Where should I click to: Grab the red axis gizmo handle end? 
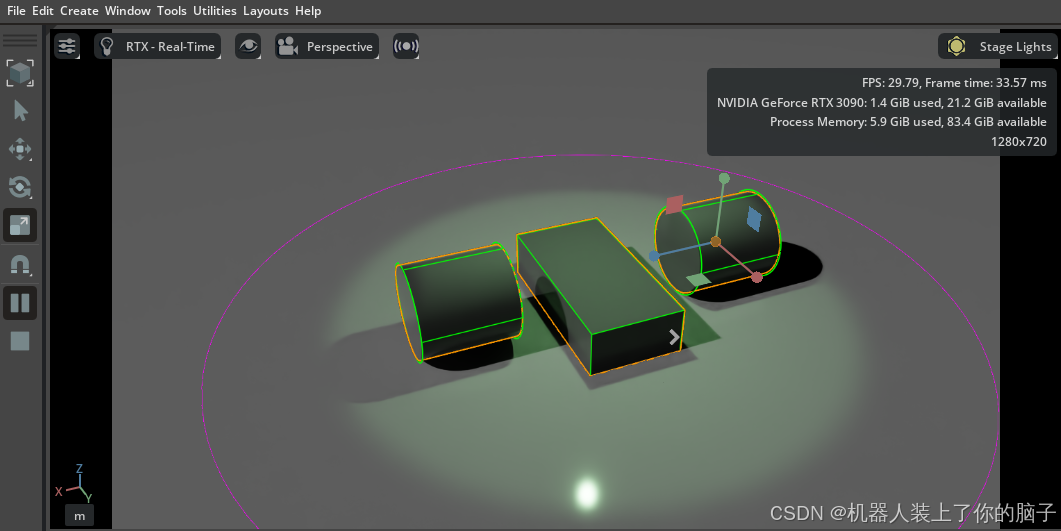click(757, 277)
